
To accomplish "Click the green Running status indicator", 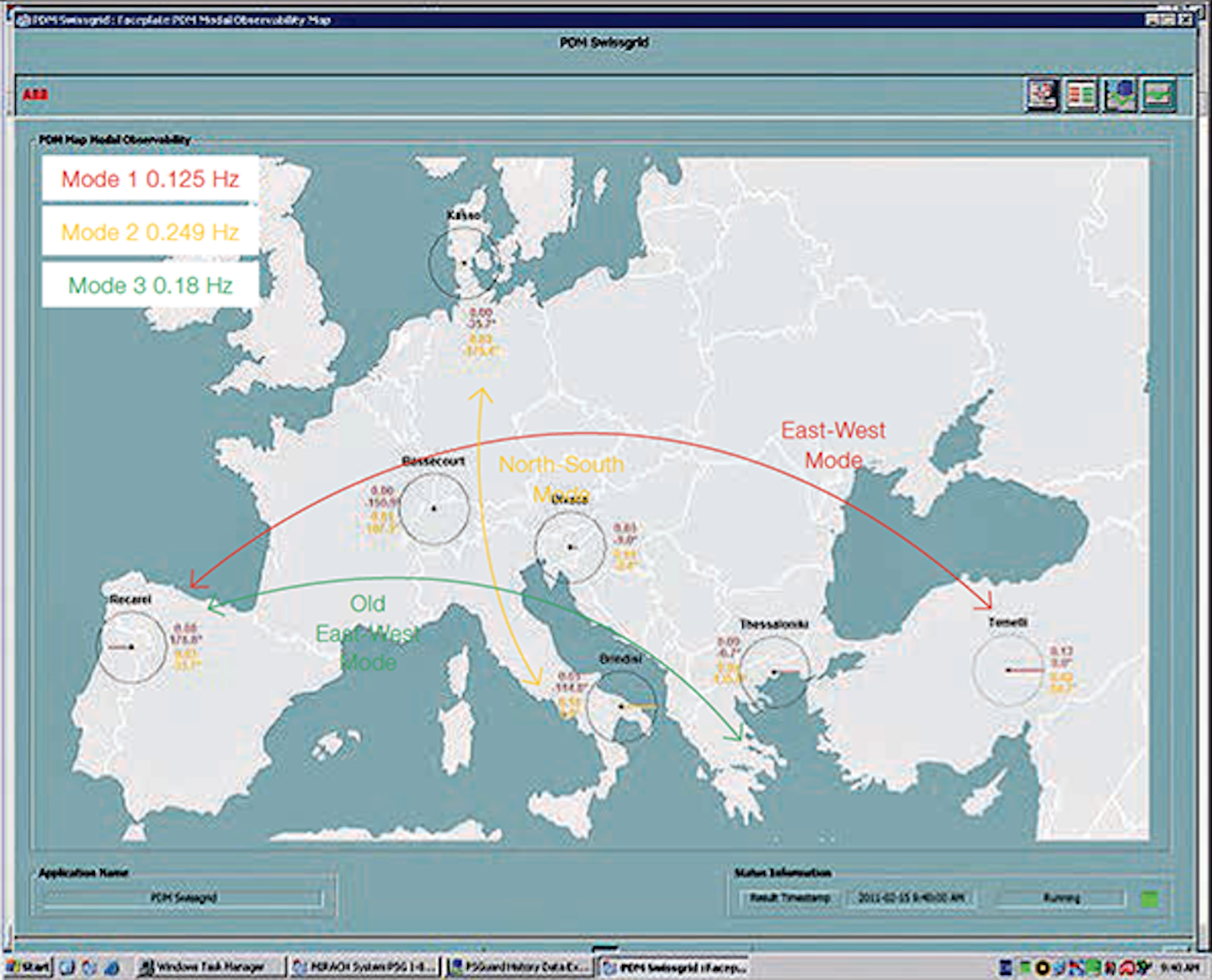I will click(x=1149, y=898).
